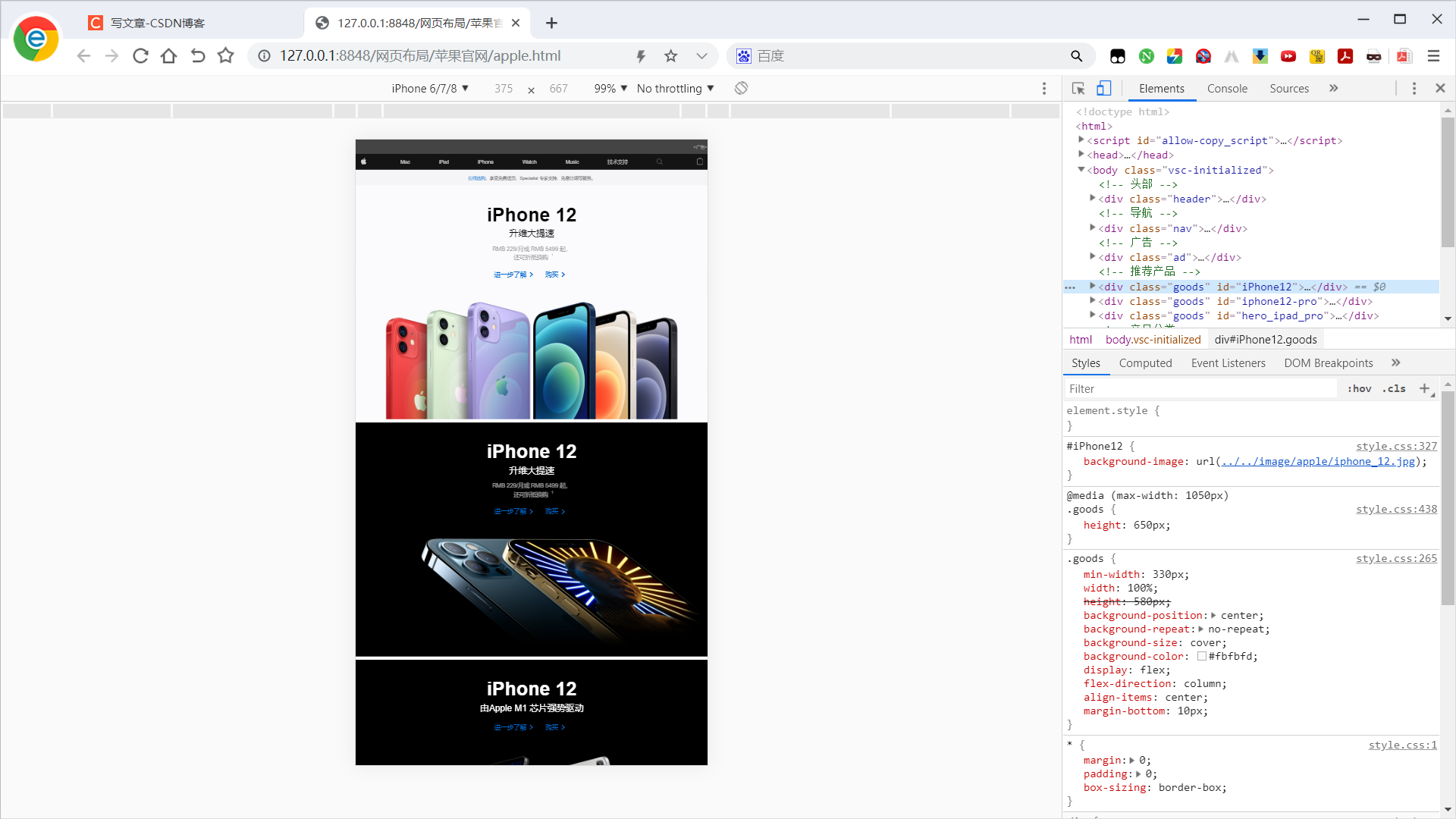The width and height of the screenshot is (1456, 819).
Task: Switch to the Console tab
Action: coord(1226,89)
